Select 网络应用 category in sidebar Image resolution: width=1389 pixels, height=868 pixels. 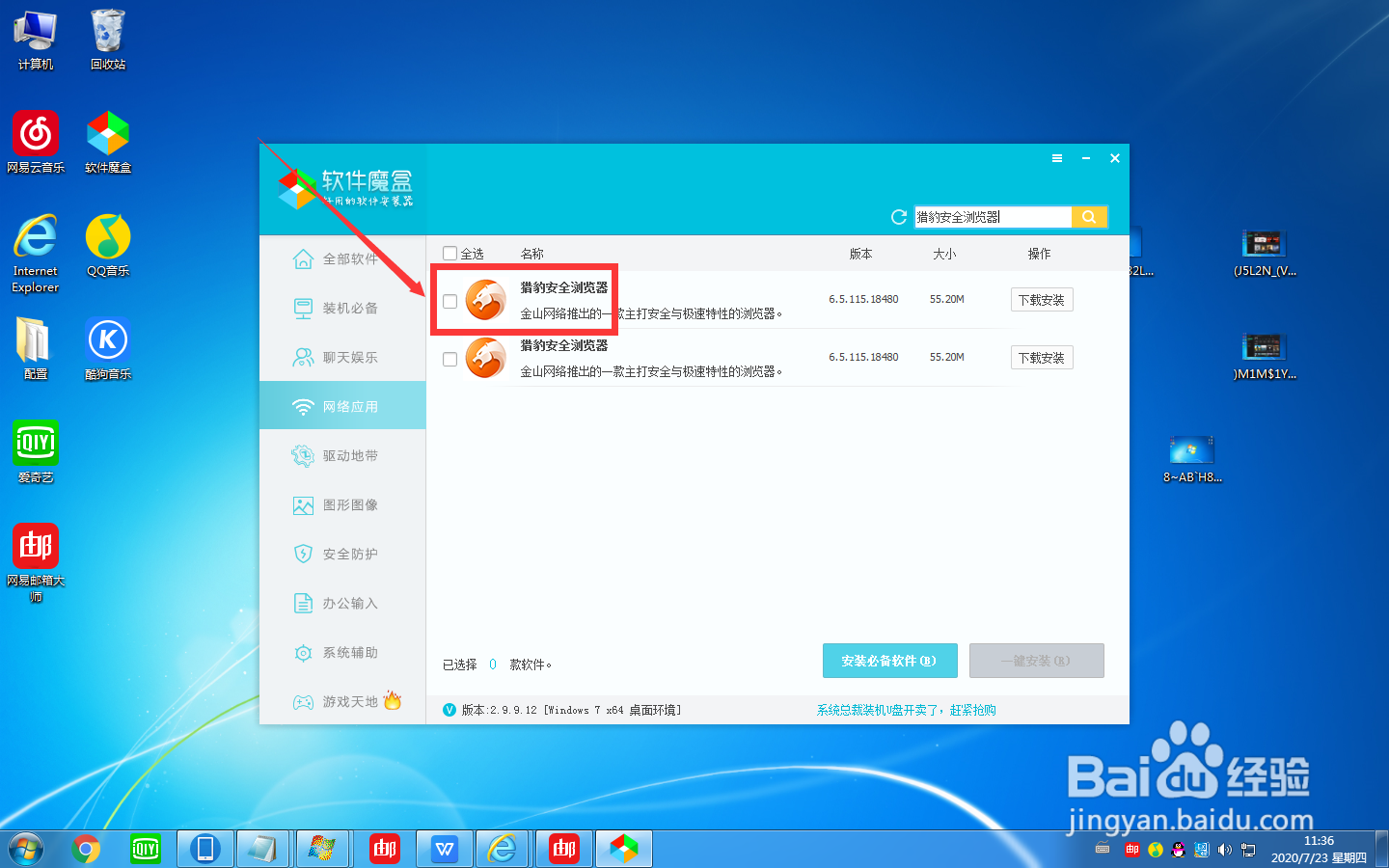[342, 406]
